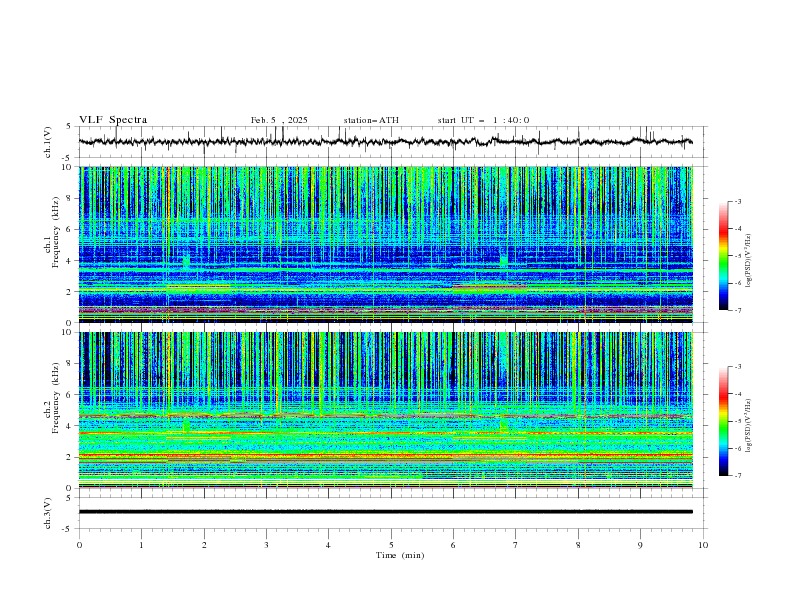The image size is (792, 612).
Task: Click the "-4" tick on ch.2 colorbar
Action: (737, 394)
